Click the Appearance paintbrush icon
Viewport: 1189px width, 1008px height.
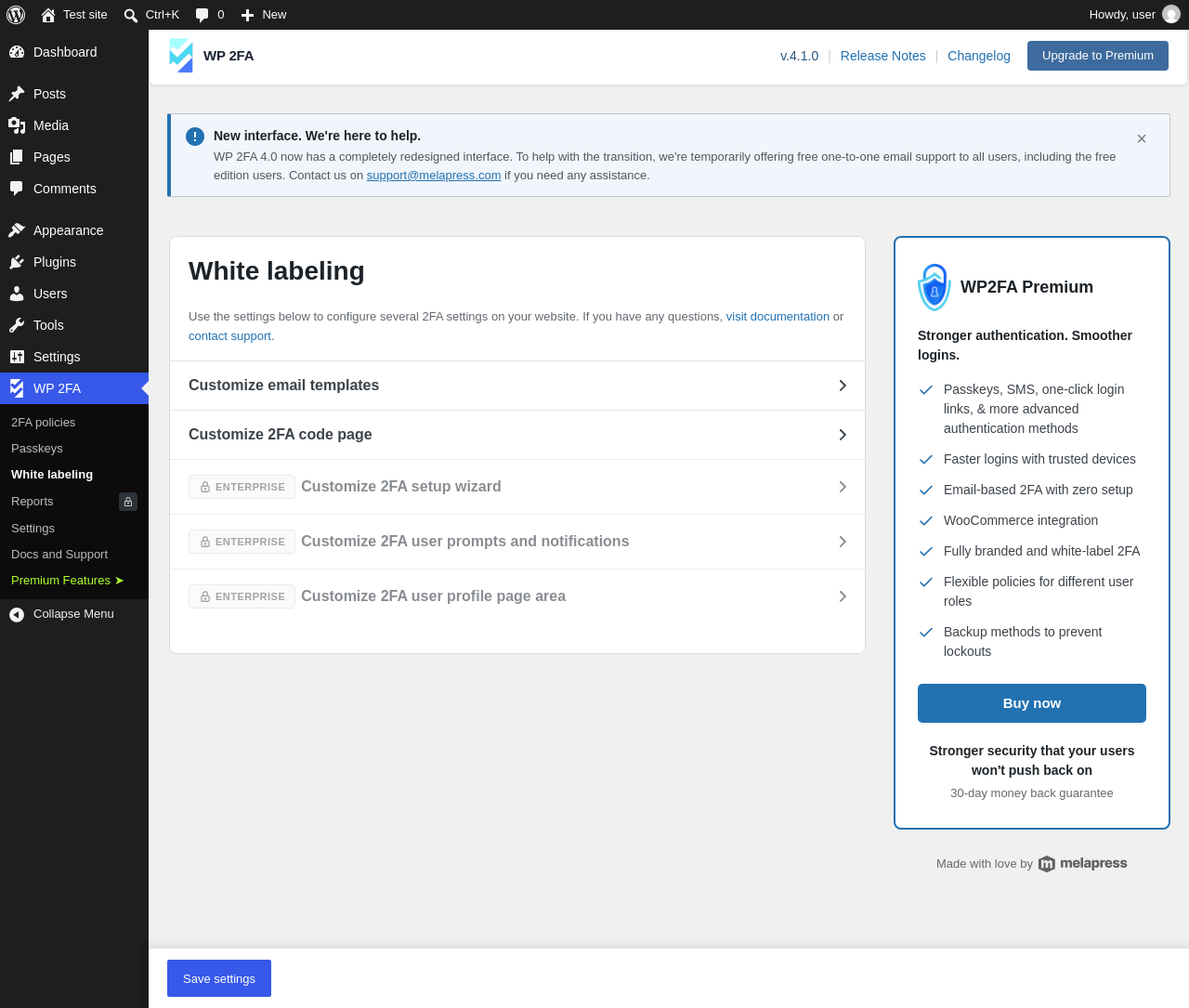coord(17,230)
